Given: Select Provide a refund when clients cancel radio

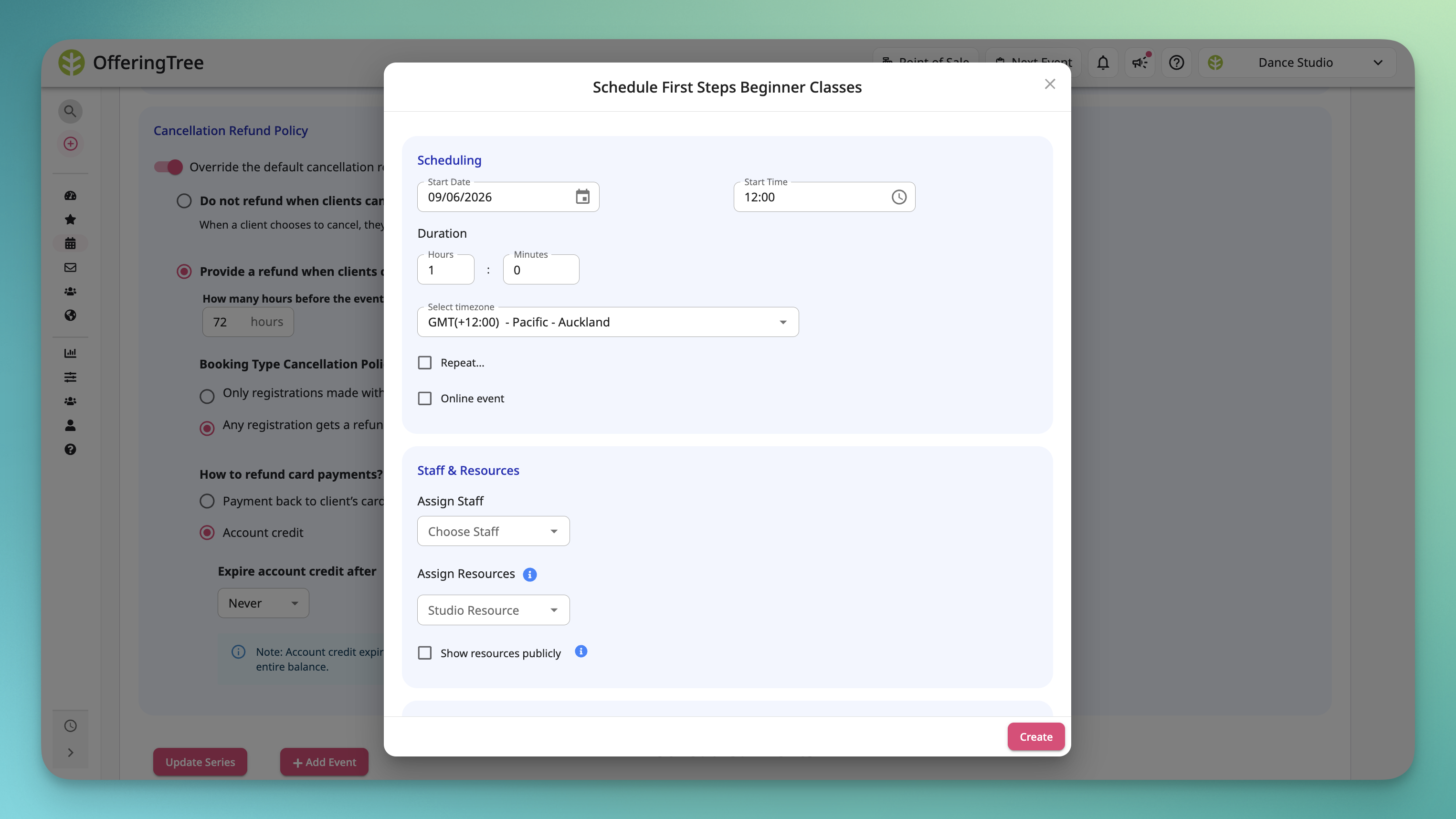Looking at the screenshot, I should [x=184, y=271].
